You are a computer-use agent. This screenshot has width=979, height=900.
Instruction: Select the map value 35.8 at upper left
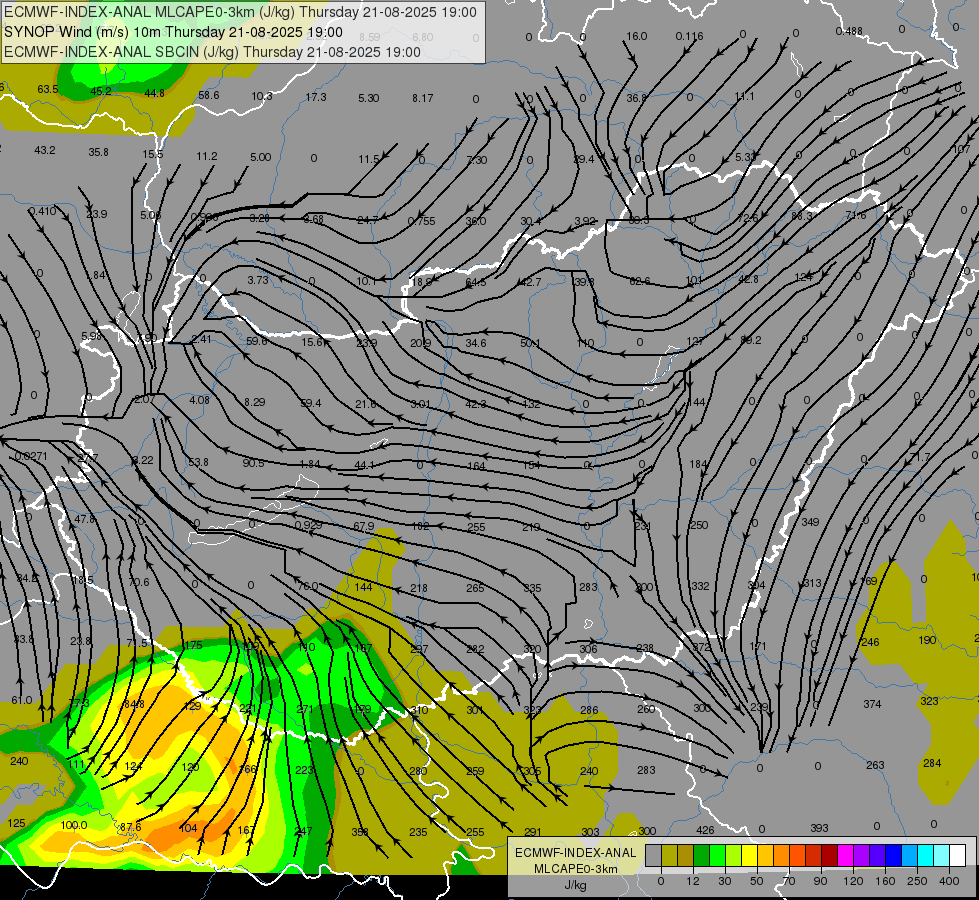[98, 152]
